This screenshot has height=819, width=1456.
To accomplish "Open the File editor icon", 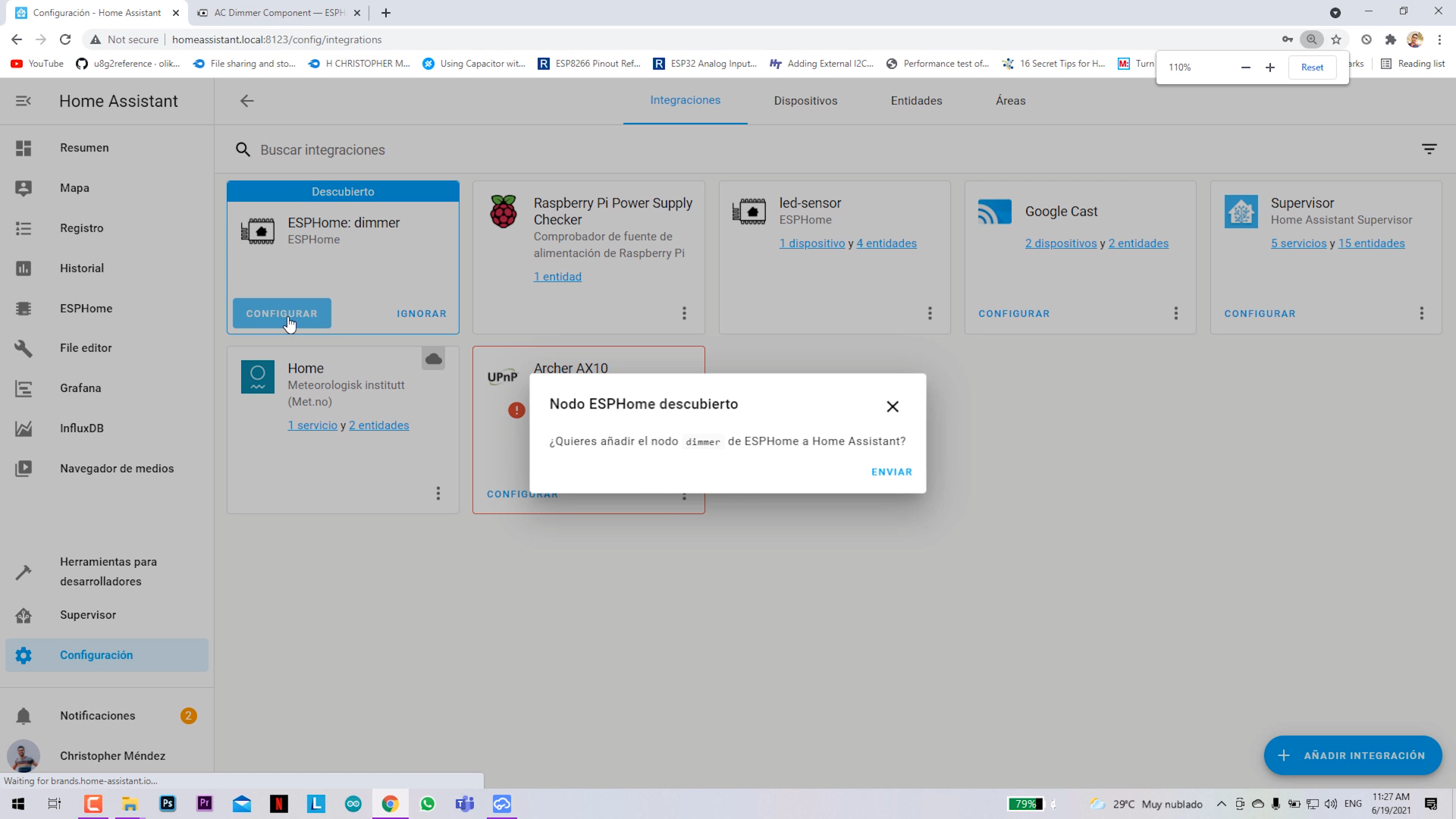I will point(24,348).
